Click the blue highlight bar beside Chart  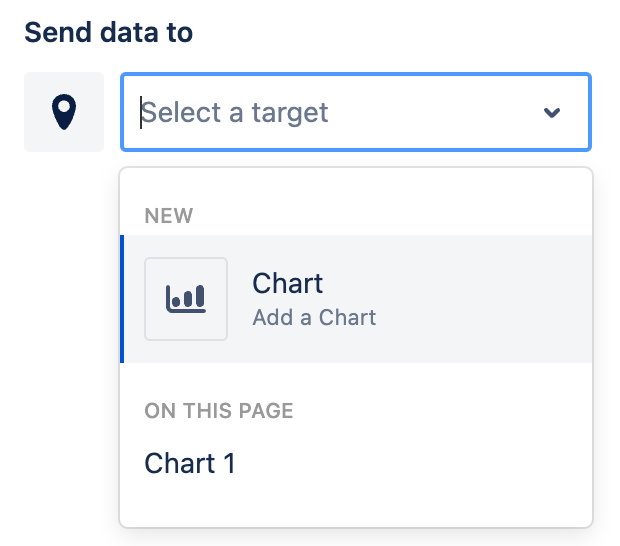click(x=122, y=298)
